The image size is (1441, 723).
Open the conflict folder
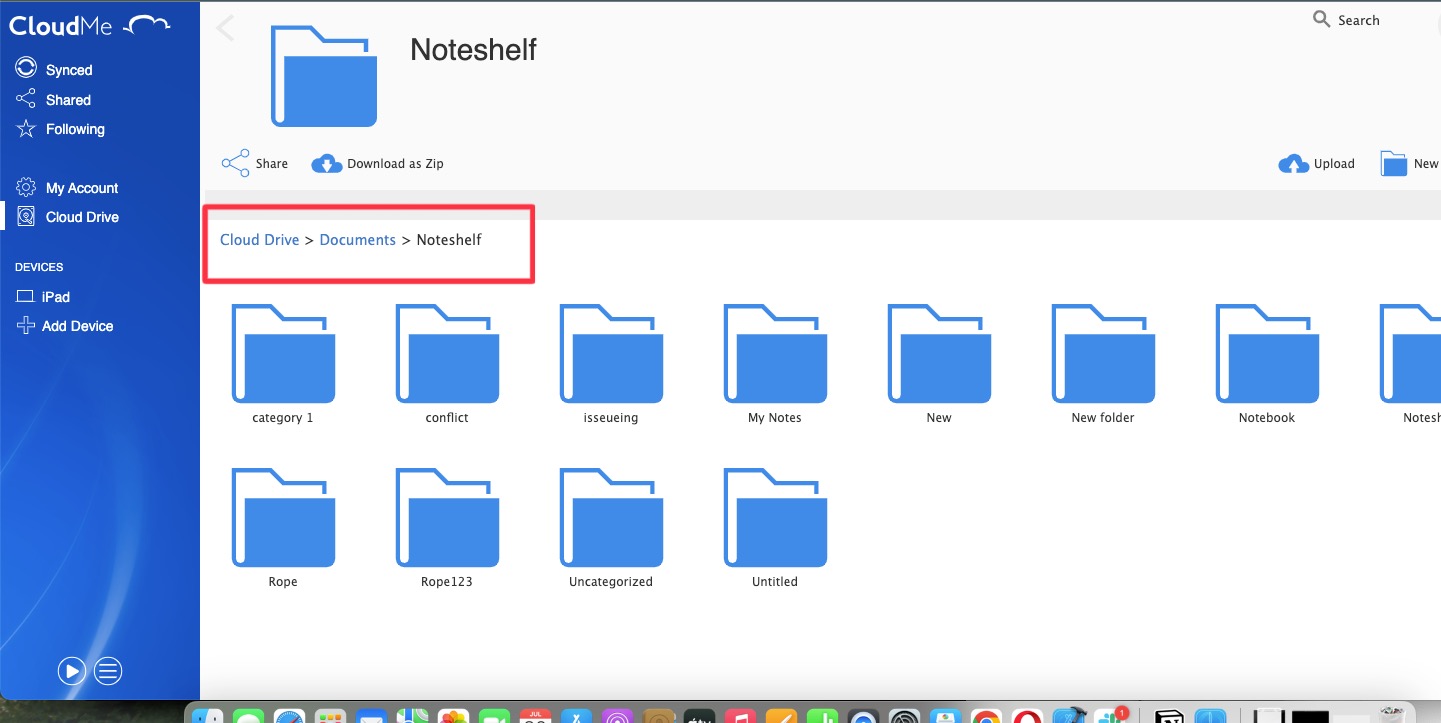click(447, 365)
